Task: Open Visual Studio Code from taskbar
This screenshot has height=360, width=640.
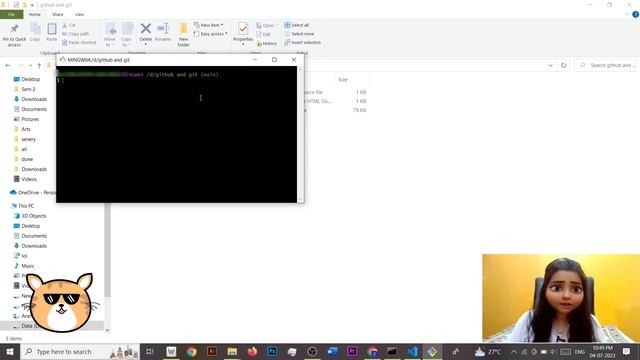Action: click(412, 351)
